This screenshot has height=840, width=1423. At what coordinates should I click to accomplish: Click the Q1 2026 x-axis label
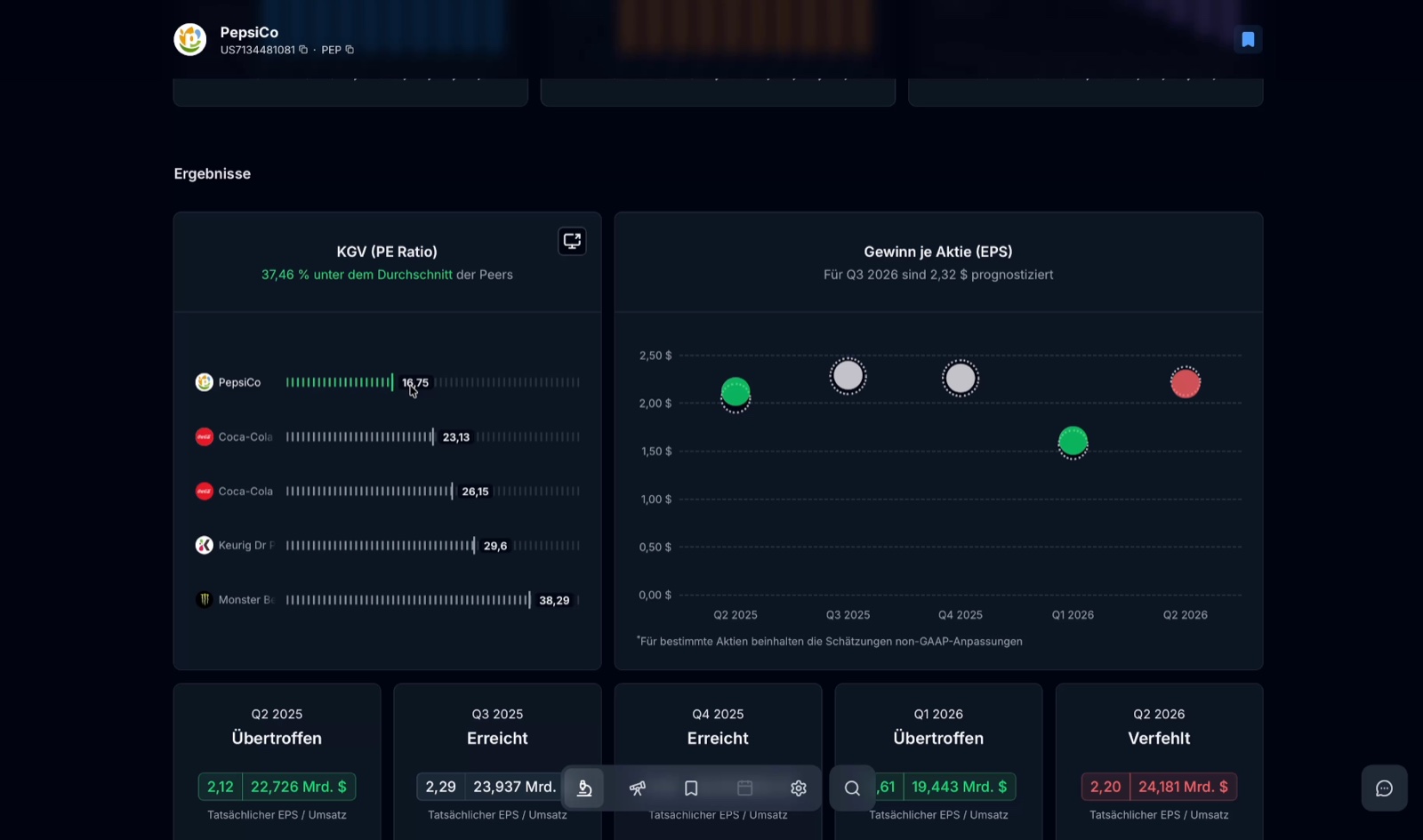1073,615
